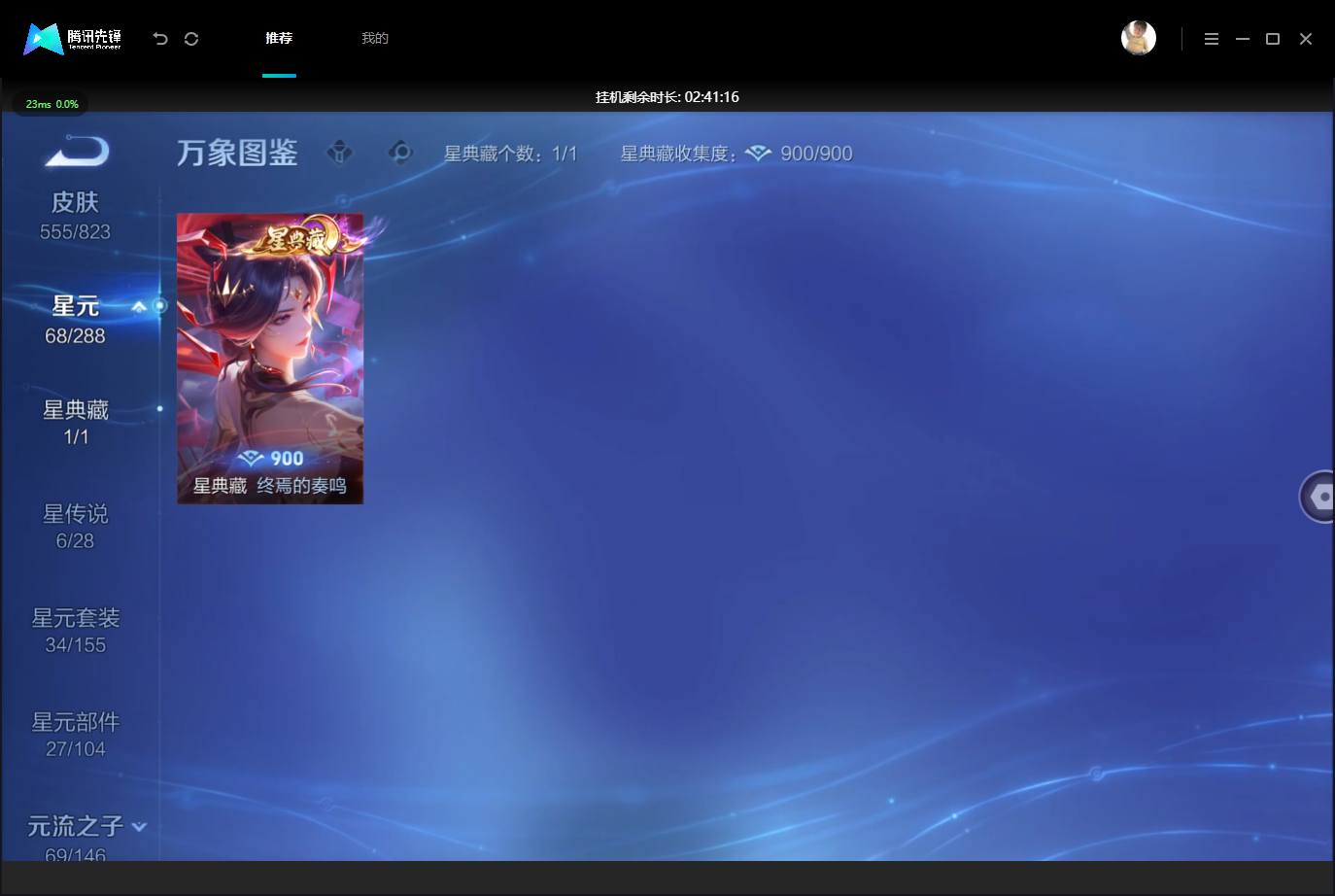This screenshot has height=896, width=1335.
Task: Open the user avatar profile
Action: (x=1139, y=38)
